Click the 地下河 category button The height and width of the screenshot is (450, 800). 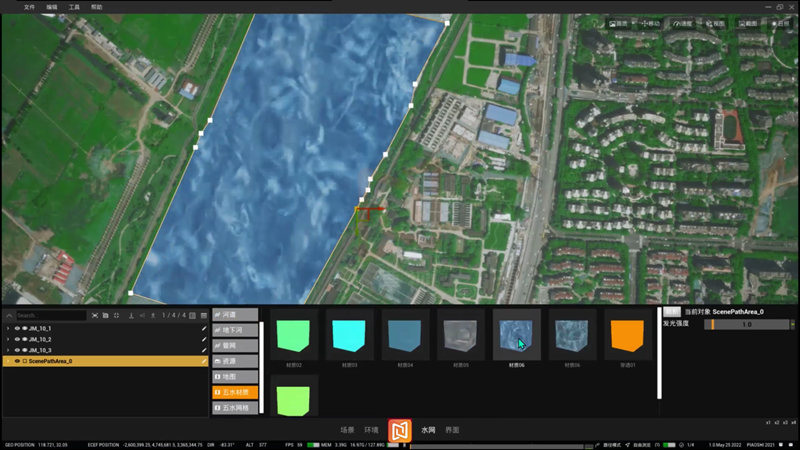(x=236, y=330)
